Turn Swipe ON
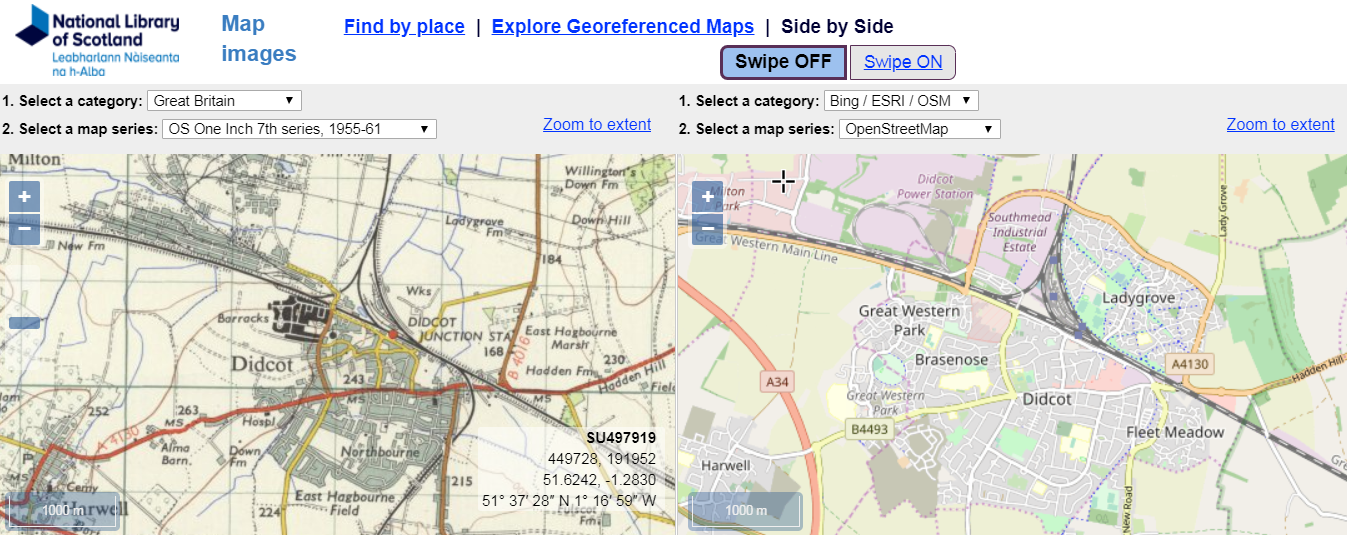Image resolution: width=1347 pixels, height=535 pixels. [903, 62]
